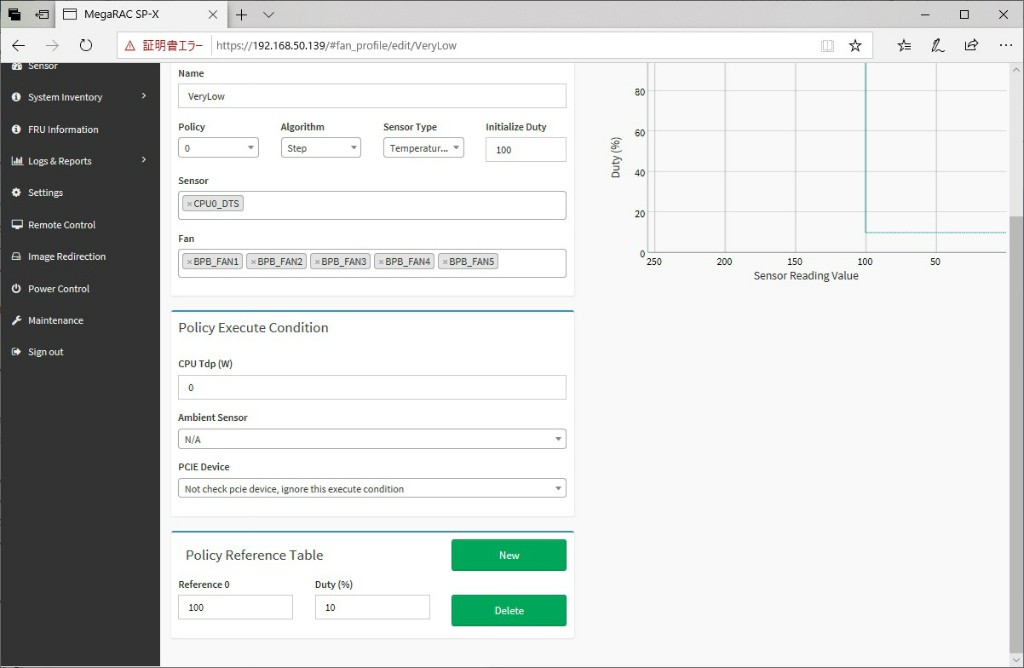Click the share icon in browser toolbar
This screenshot has height=668, width=1024.
click(x=971, y=45)
